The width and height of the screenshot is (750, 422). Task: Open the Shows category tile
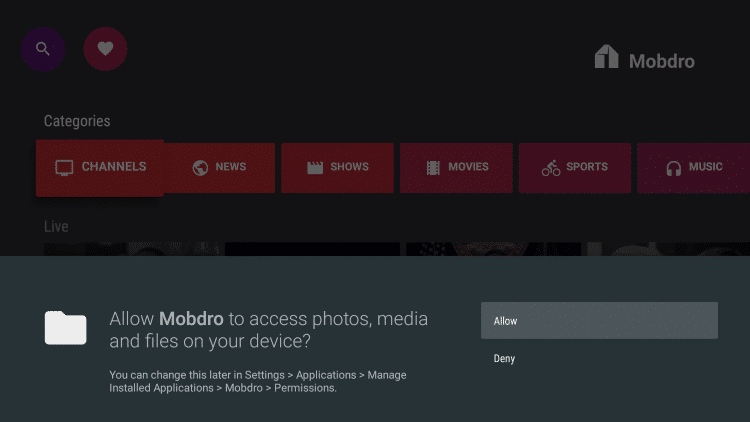tap(337, 168)
